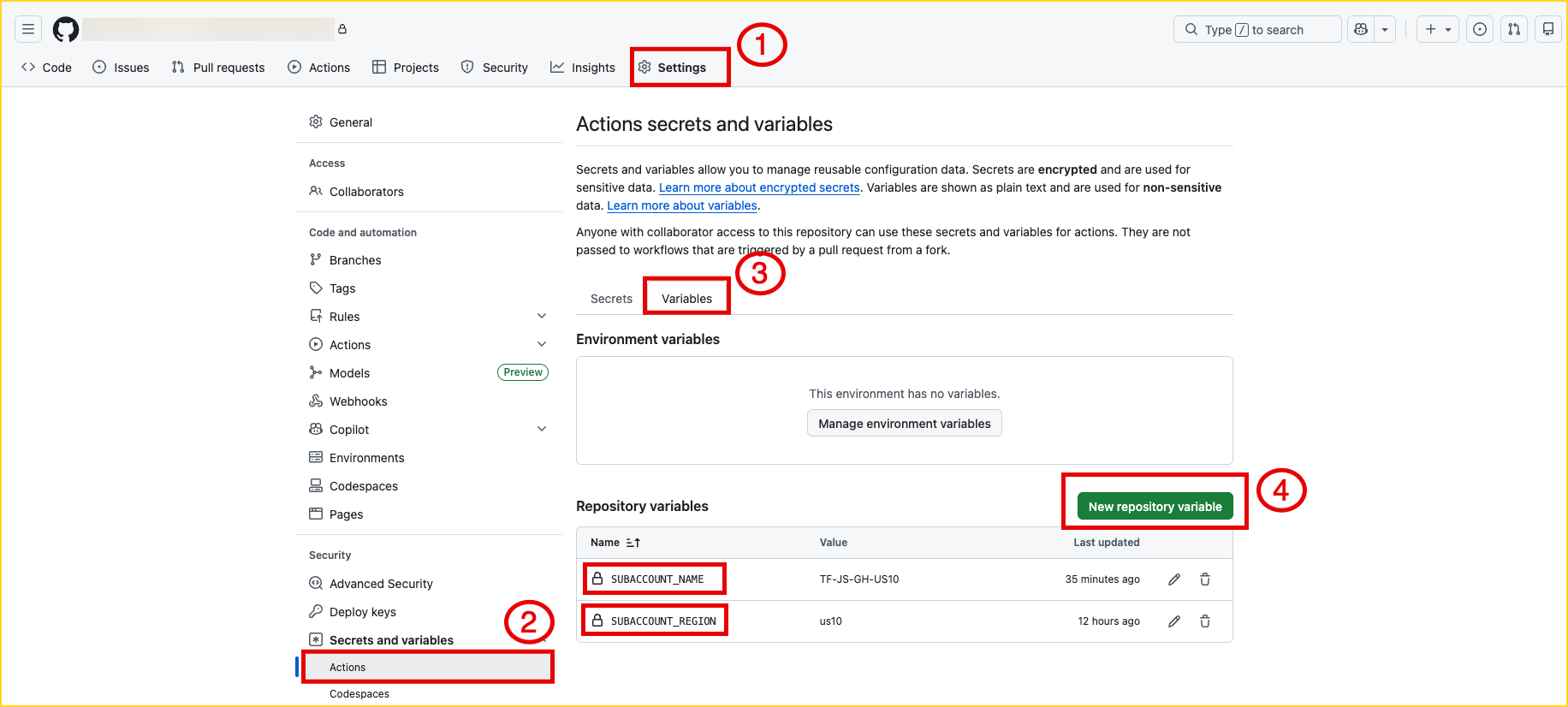
Task: Open General settings in sidebar
Action: [x=429, y=122]
